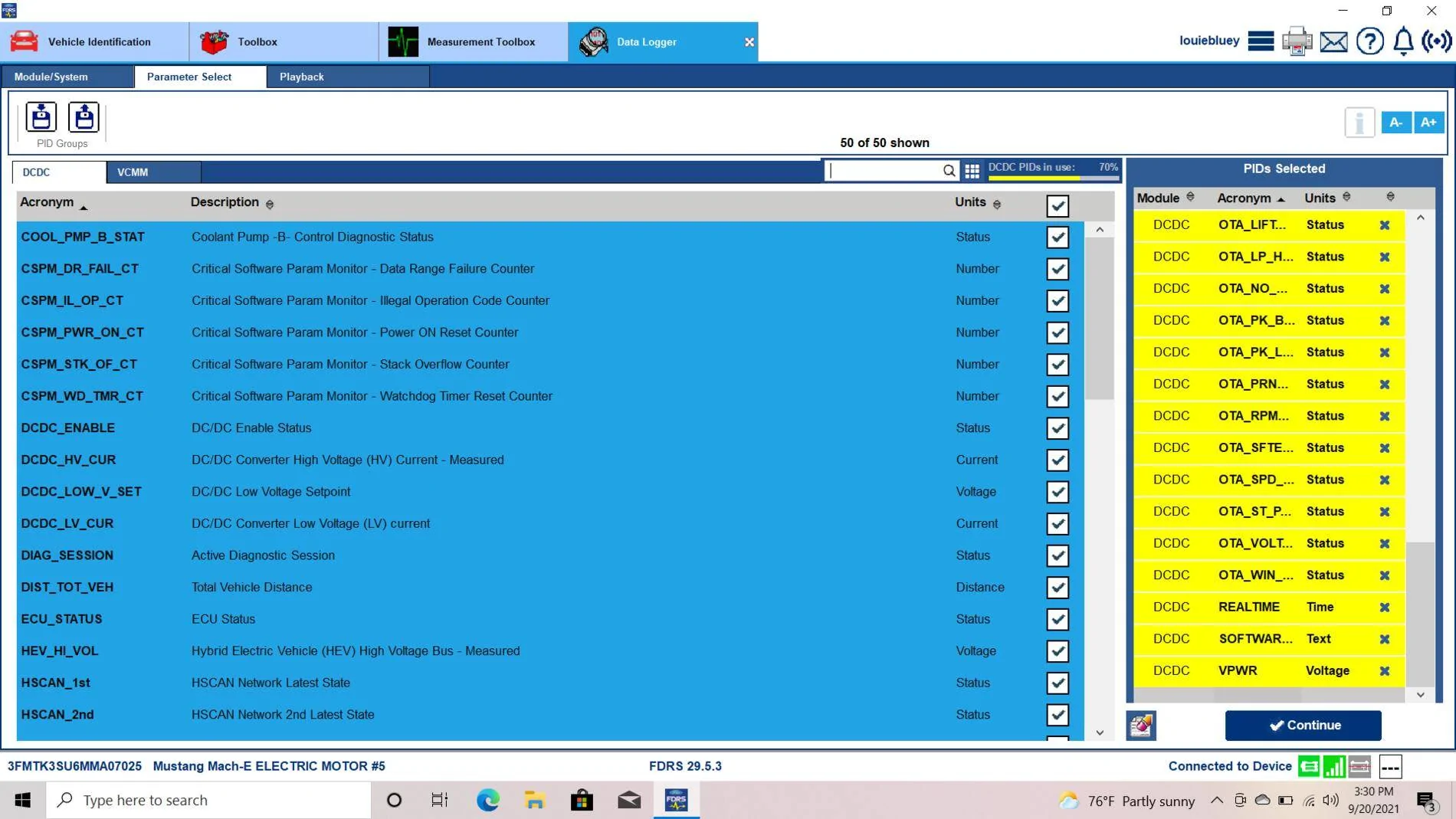Open the Toolbox tab
Viewport: 1456px width, 819px height.
(x=284, y=41)
